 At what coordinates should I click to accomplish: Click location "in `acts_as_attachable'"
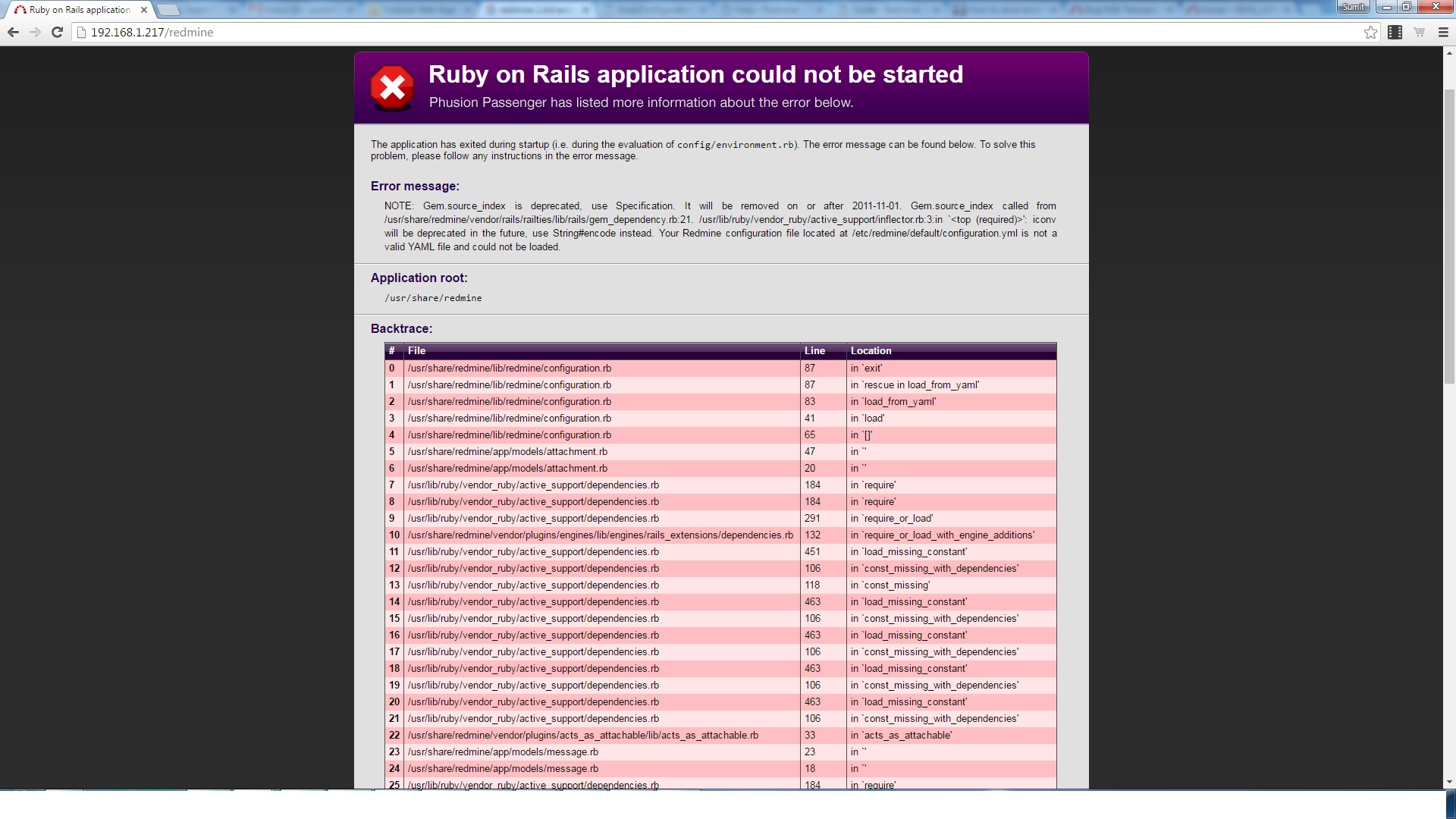(901, 735)
